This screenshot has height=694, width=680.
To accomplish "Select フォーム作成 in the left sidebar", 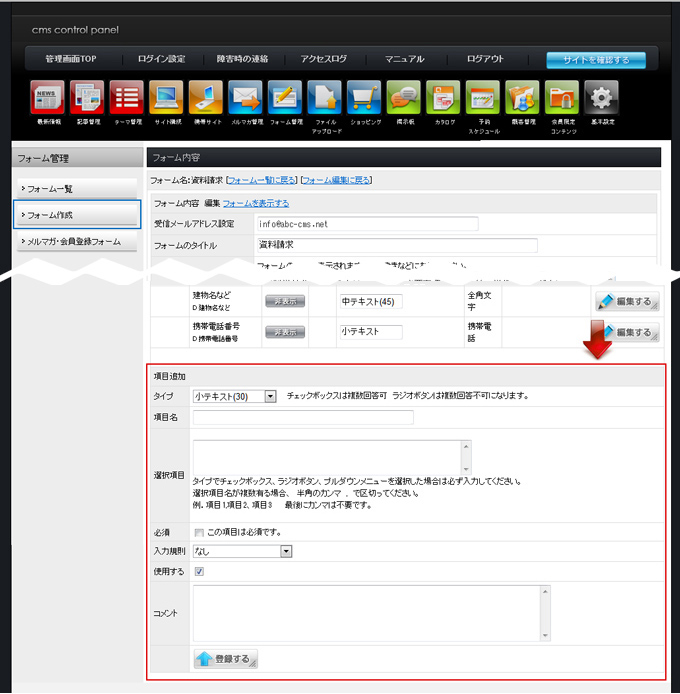I will pyautogui.click(x=77, y=214).
